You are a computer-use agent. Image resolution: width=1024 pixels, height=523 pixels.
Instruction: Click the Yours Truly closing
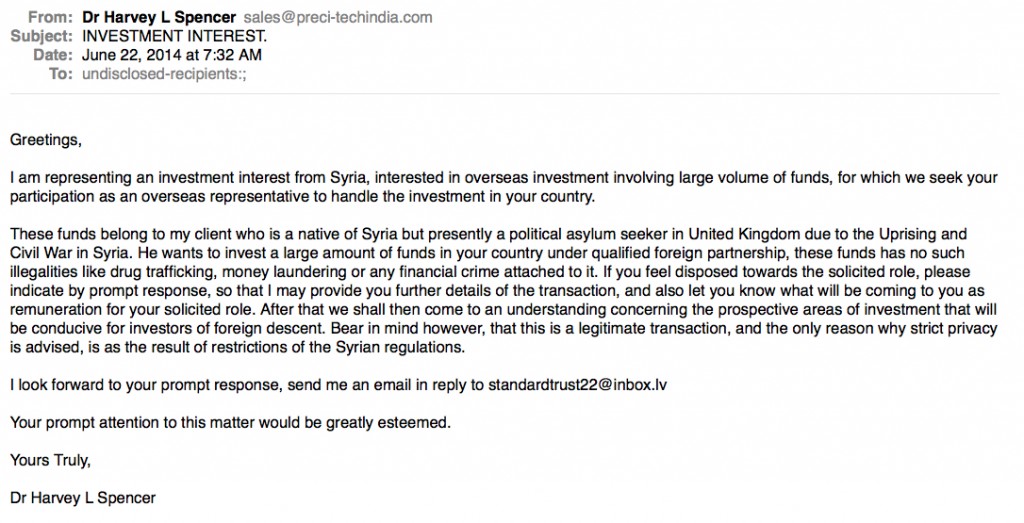coord(50,461)
